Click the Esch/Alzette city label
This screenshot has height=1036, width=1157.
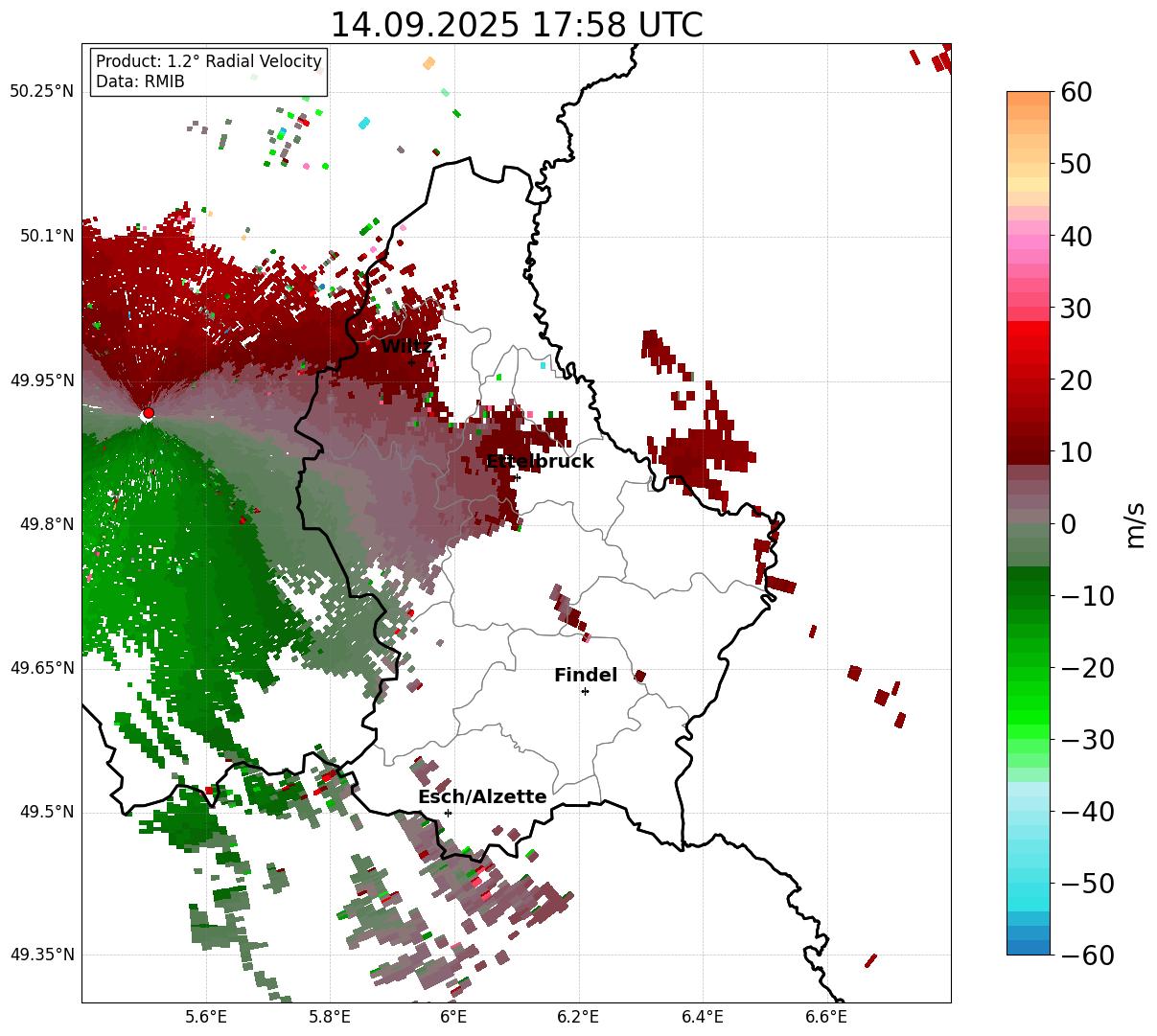tap(482, 797)
